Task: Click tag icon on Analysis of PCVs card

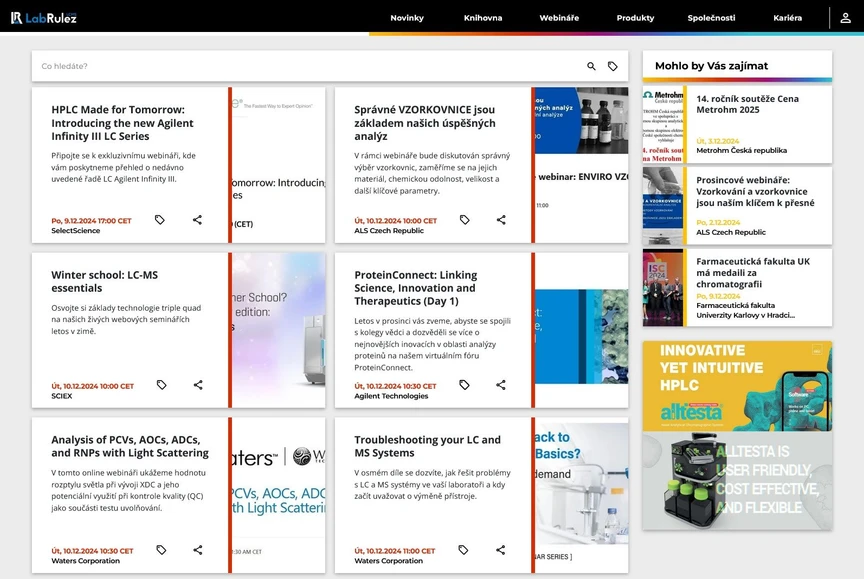Action: pos(161,550)
